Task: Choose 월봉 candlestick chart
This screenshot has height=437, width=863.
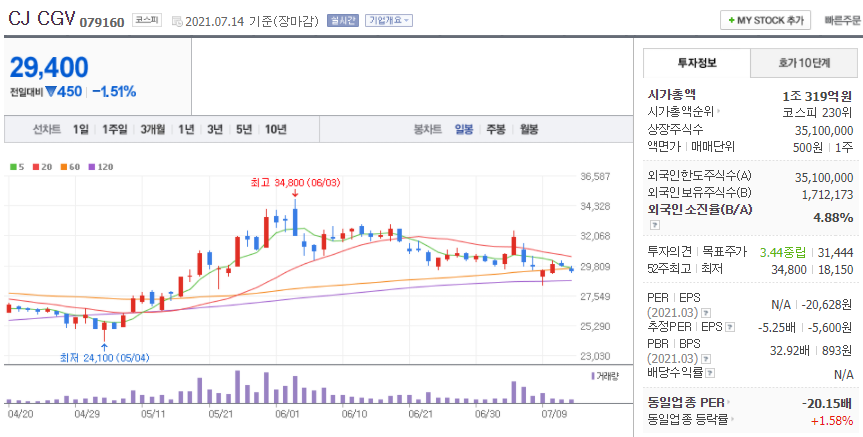Action: (529, 129)
